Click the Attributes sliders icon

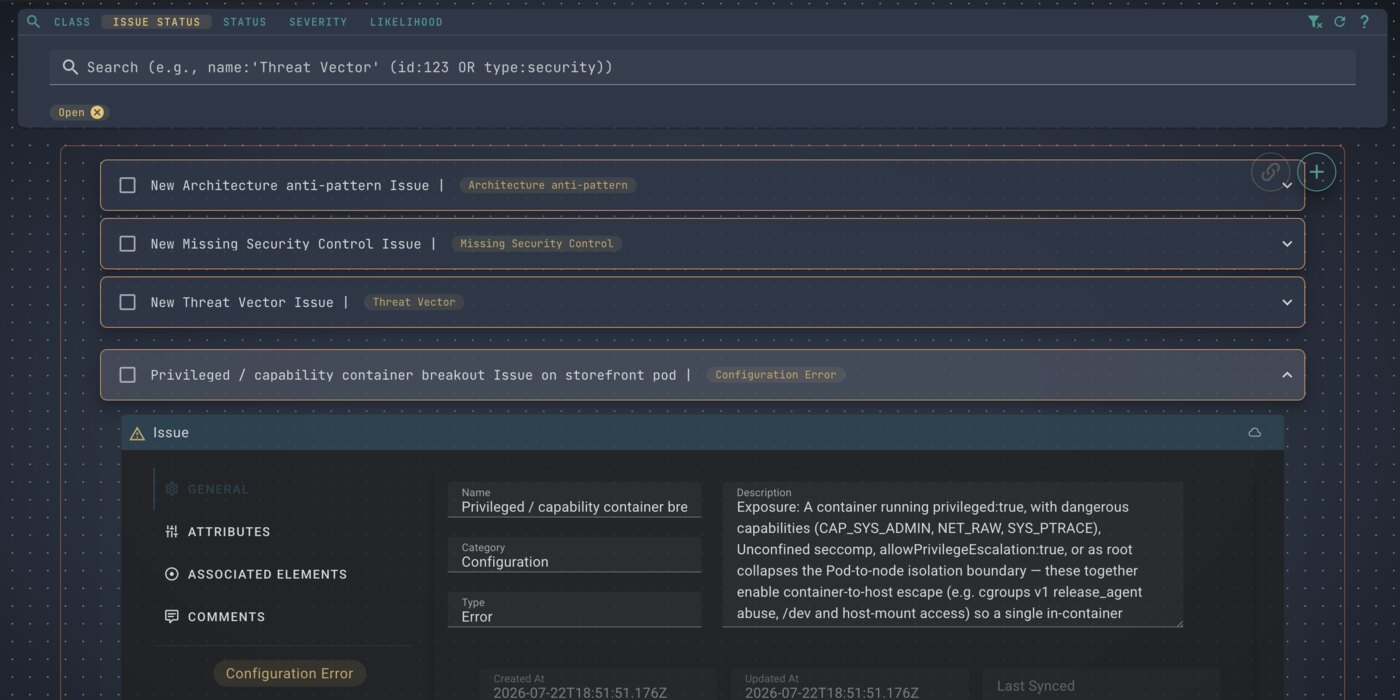click(x=171, y=532)
